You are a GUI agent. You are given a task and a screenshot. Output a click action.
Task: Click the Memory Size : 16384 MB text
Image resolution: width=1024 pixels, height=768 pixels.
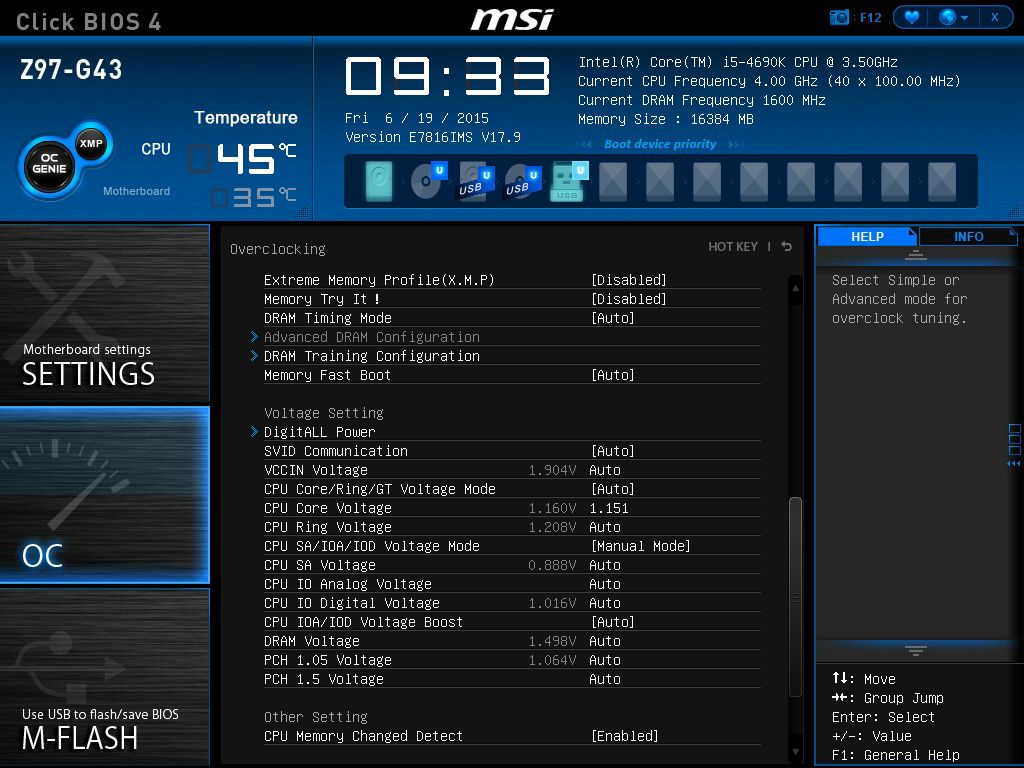click(665, 119)
